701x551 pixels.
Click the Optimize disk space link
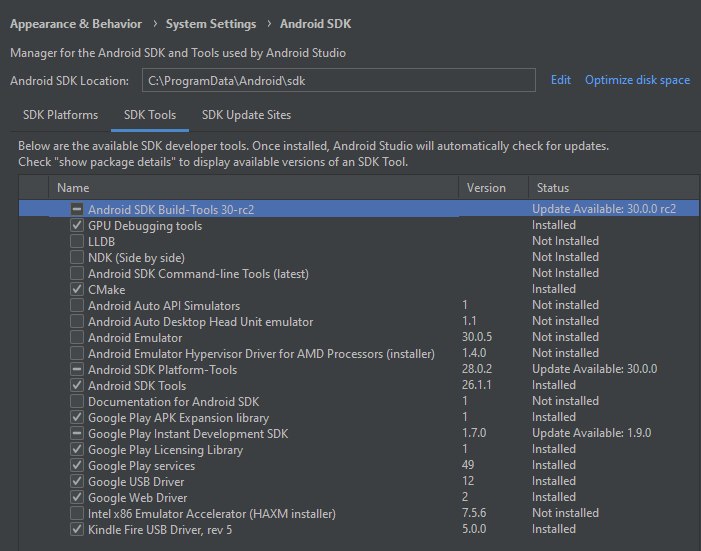click(x=638, y=80)
